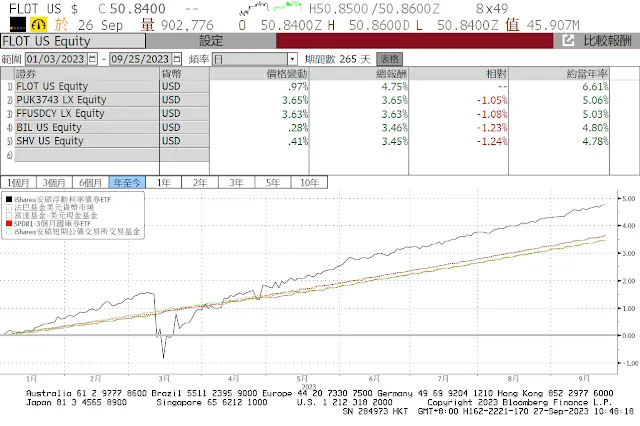640x426 pixels.
Task: Click the 總報酬 column header
Action: (x=359, y=73)
